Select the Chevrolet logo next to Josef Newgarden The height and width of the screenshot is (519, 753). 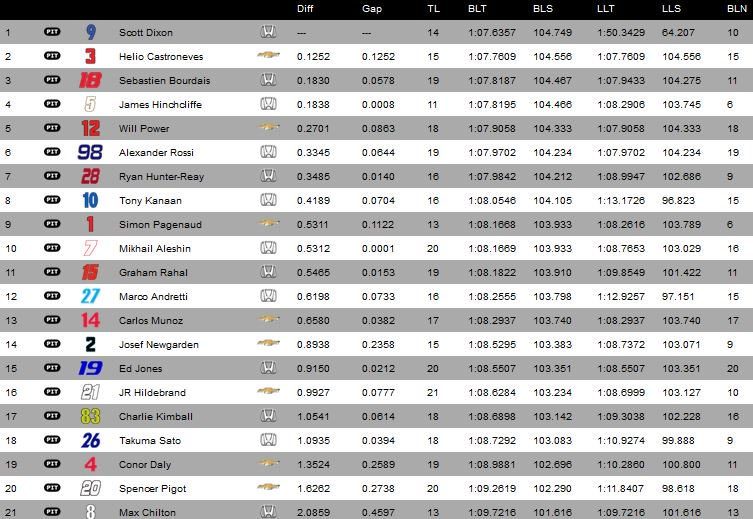[268, 343]
